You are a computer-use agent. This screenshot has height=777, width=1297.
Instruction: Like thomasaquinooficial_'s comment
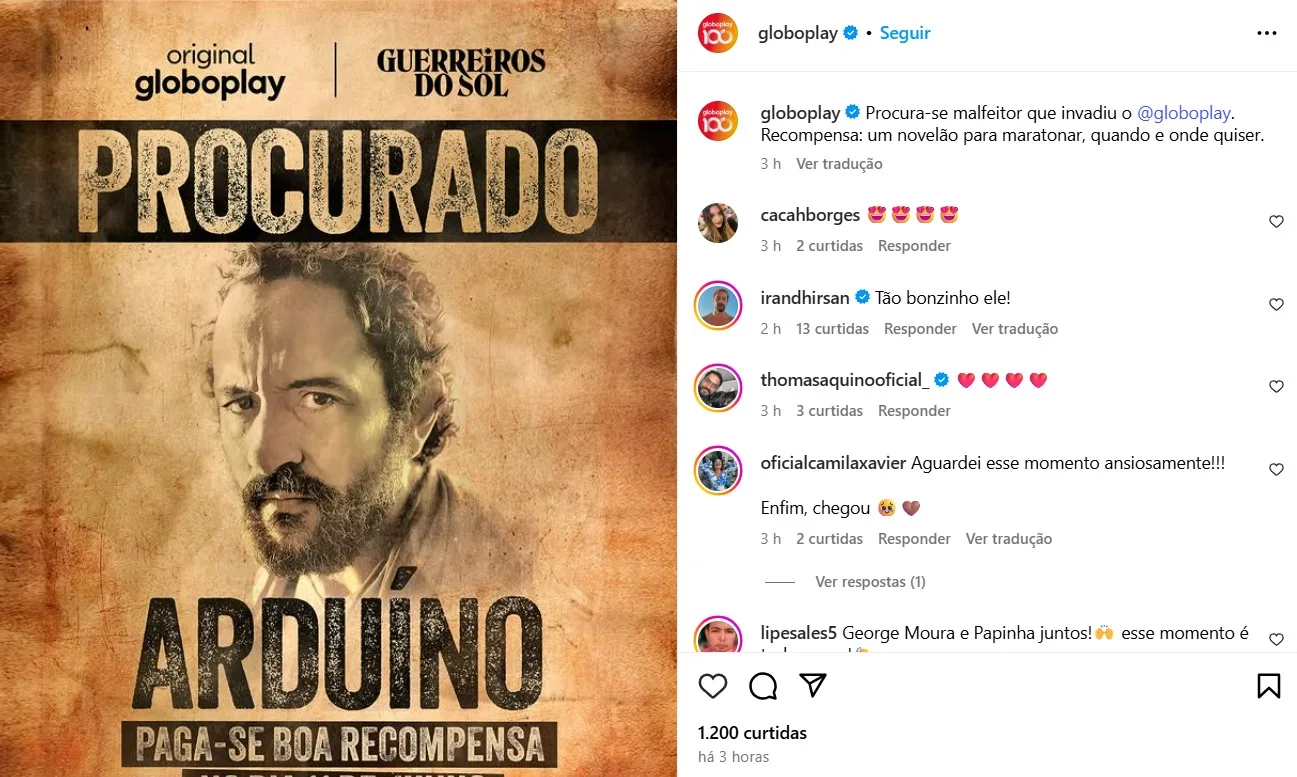[1276, 387]
